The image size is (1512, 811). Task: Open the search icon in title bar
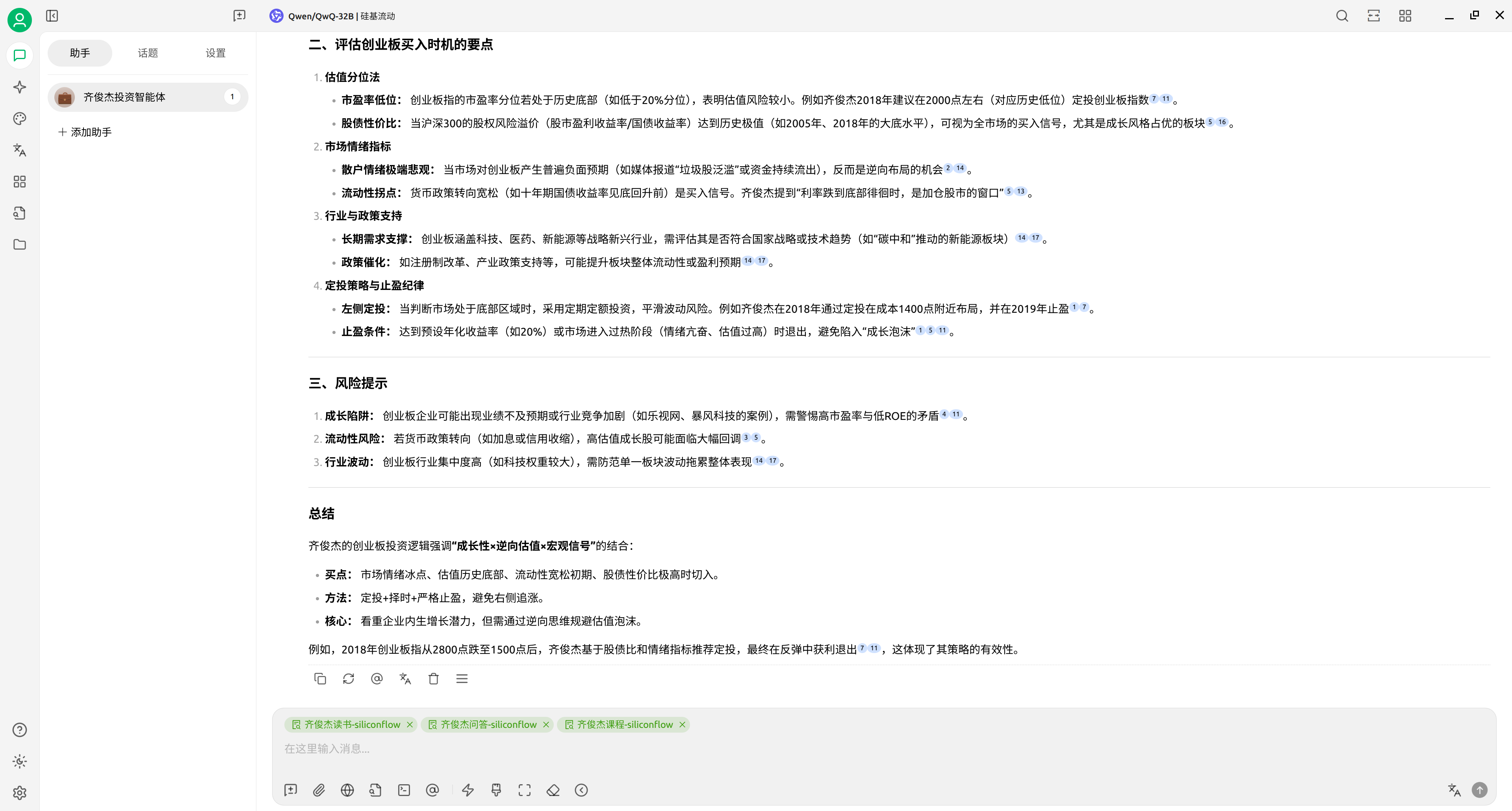pos(1342,16)
